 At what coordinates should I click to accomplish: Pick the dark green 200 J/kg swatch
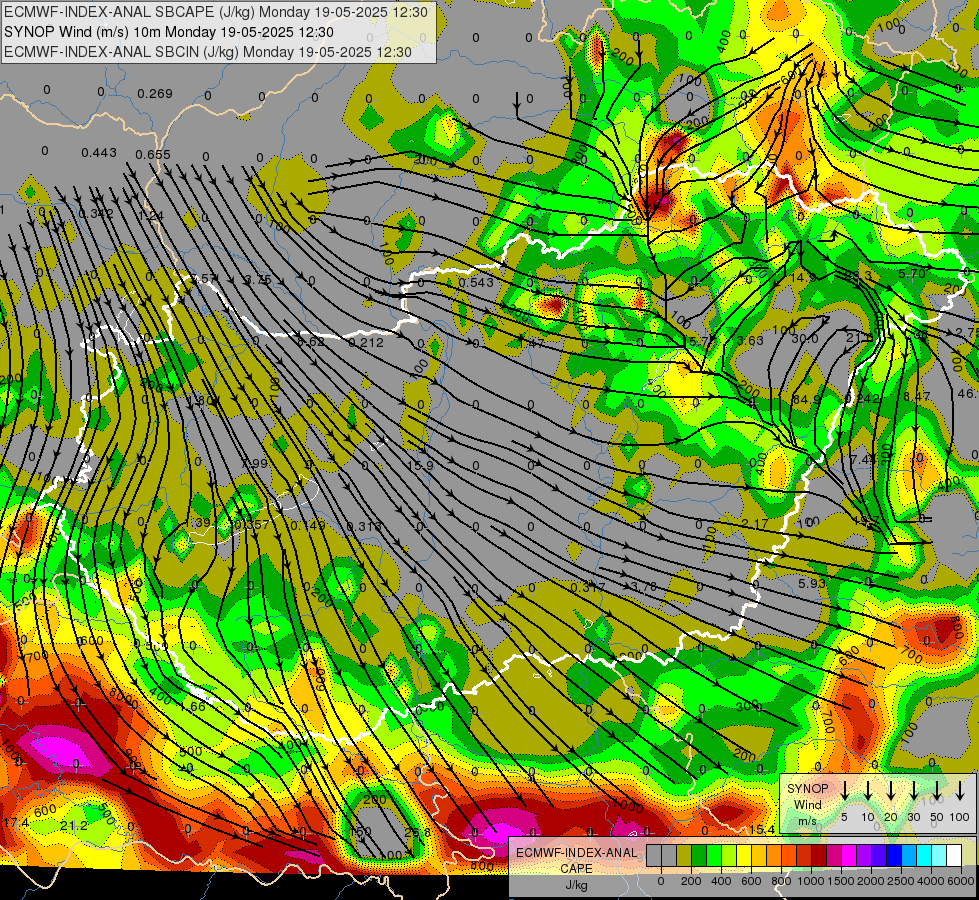pos(699,855)
